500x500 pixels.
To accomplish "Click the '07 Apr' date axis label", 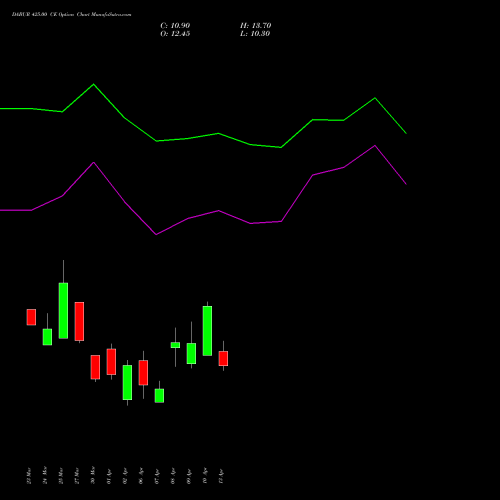I will pyautogui.click(x=157, y=476).
